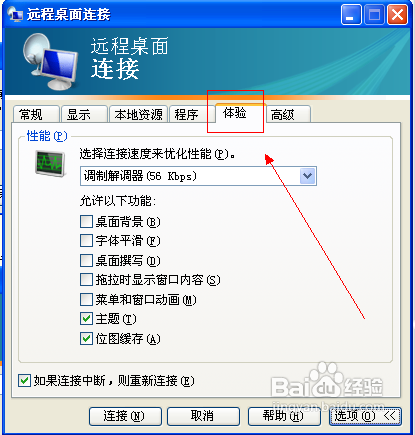Open the 高级 tab
The image size is (415, 435).
tap(289, 114)
